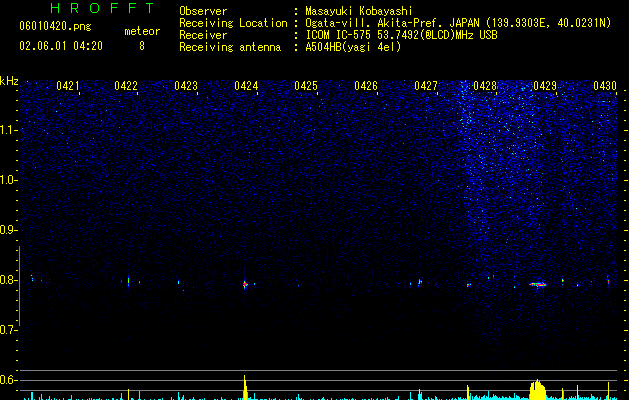Click the 0428 time marker
629x400 pixels.
coord(485,86)
